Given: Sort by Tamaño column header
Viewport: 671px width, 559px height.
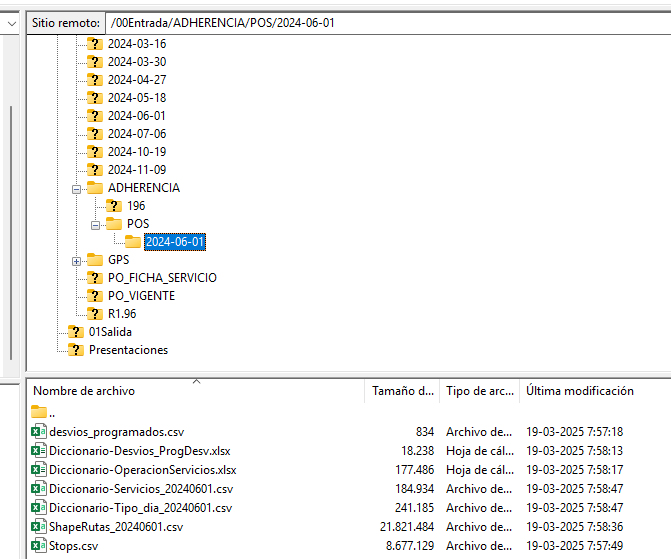Looking at the screenshot, I should (400, 391).
